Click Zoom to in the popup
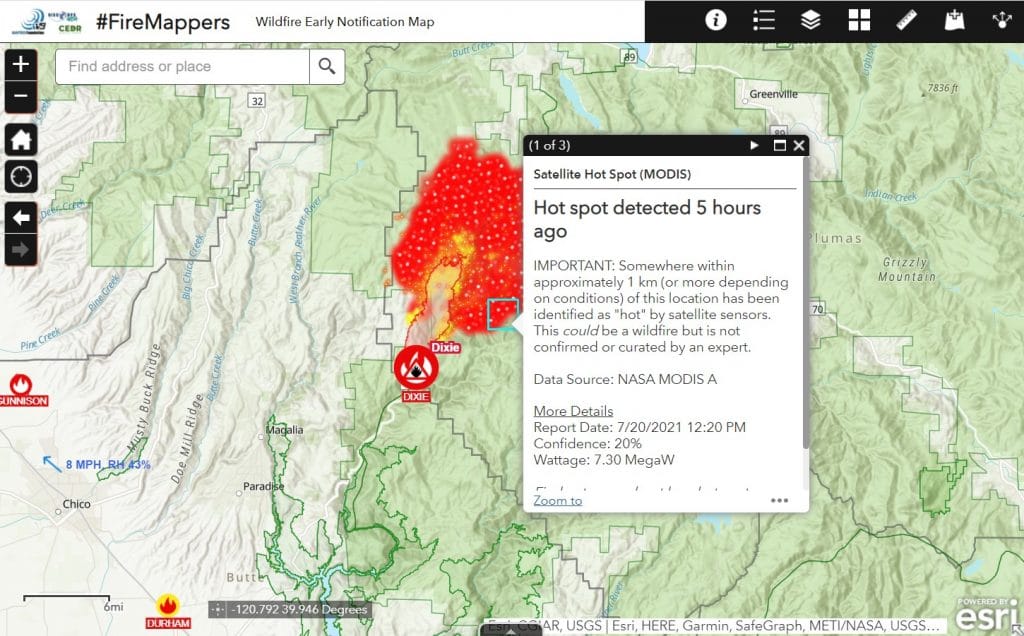1024x636 pixels. pos(556,500)
